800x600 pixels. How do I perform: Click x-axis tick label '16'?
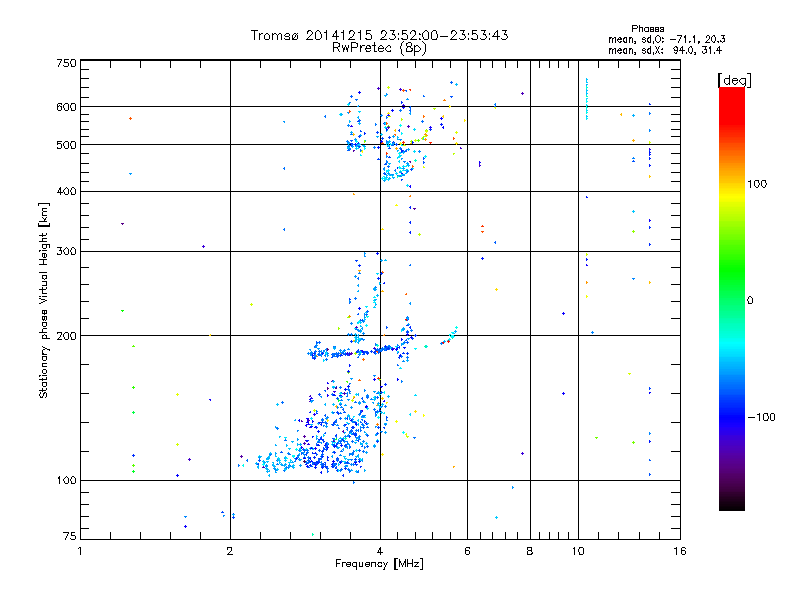tap(680, 551)
